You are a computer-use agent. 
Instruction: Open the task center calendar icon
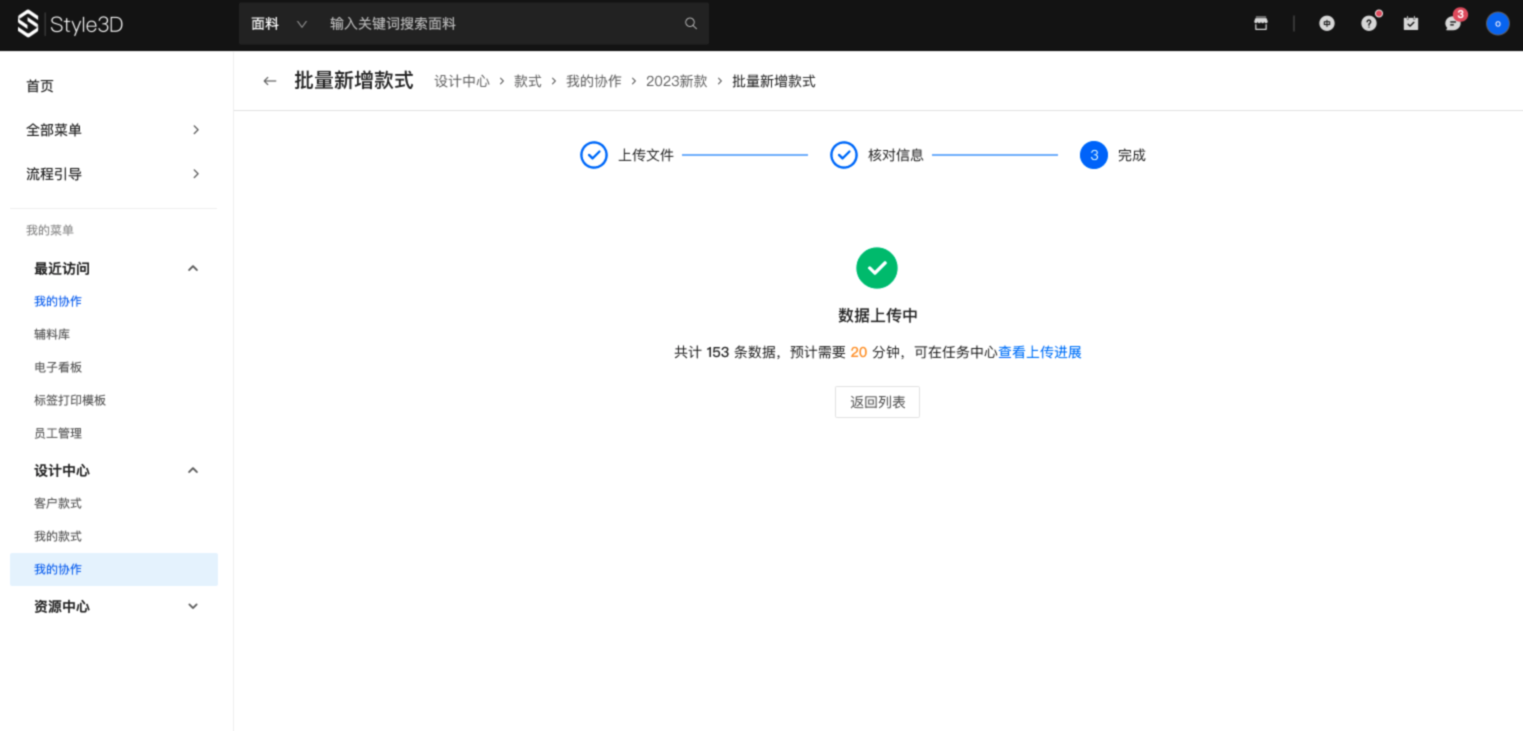click(x=1410, y=24)
